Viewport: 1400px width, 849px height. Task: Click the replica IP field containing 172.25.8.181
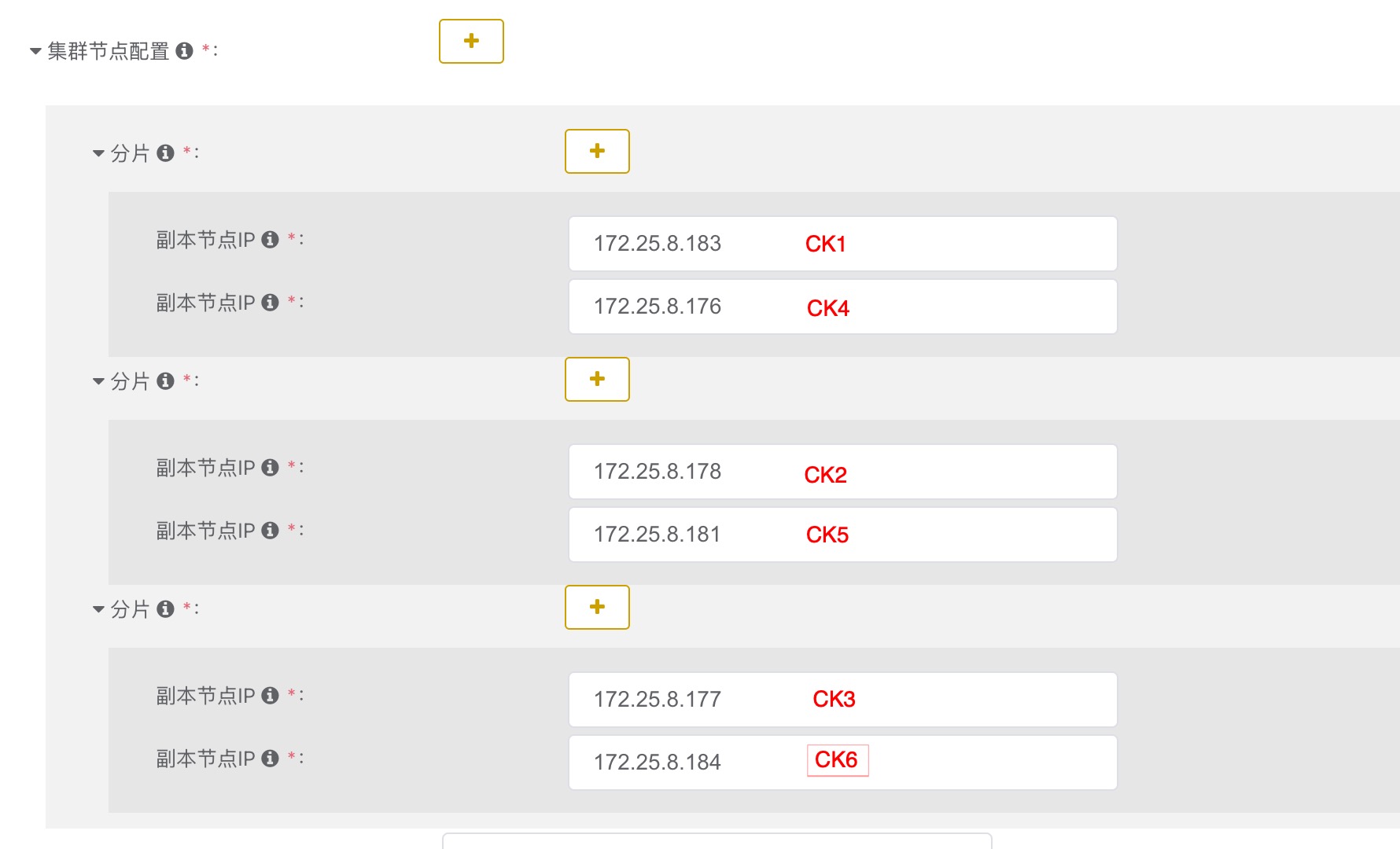tap(842, 535)
